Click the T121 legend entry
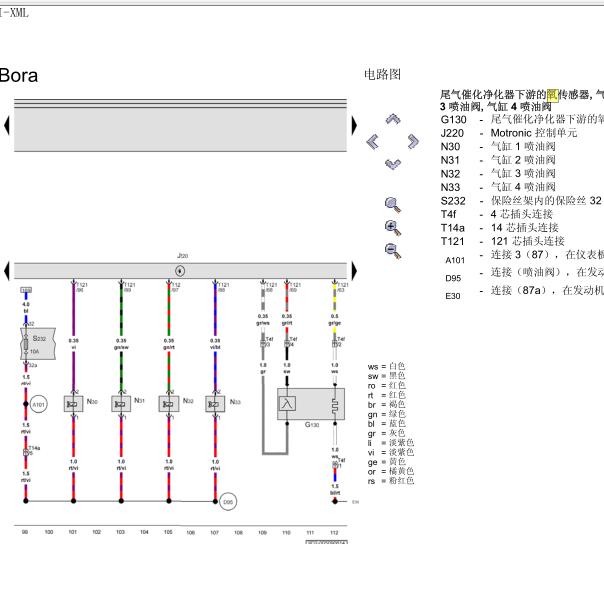The width and height of the screenshot is (604, 608). (x=502, y=241)
